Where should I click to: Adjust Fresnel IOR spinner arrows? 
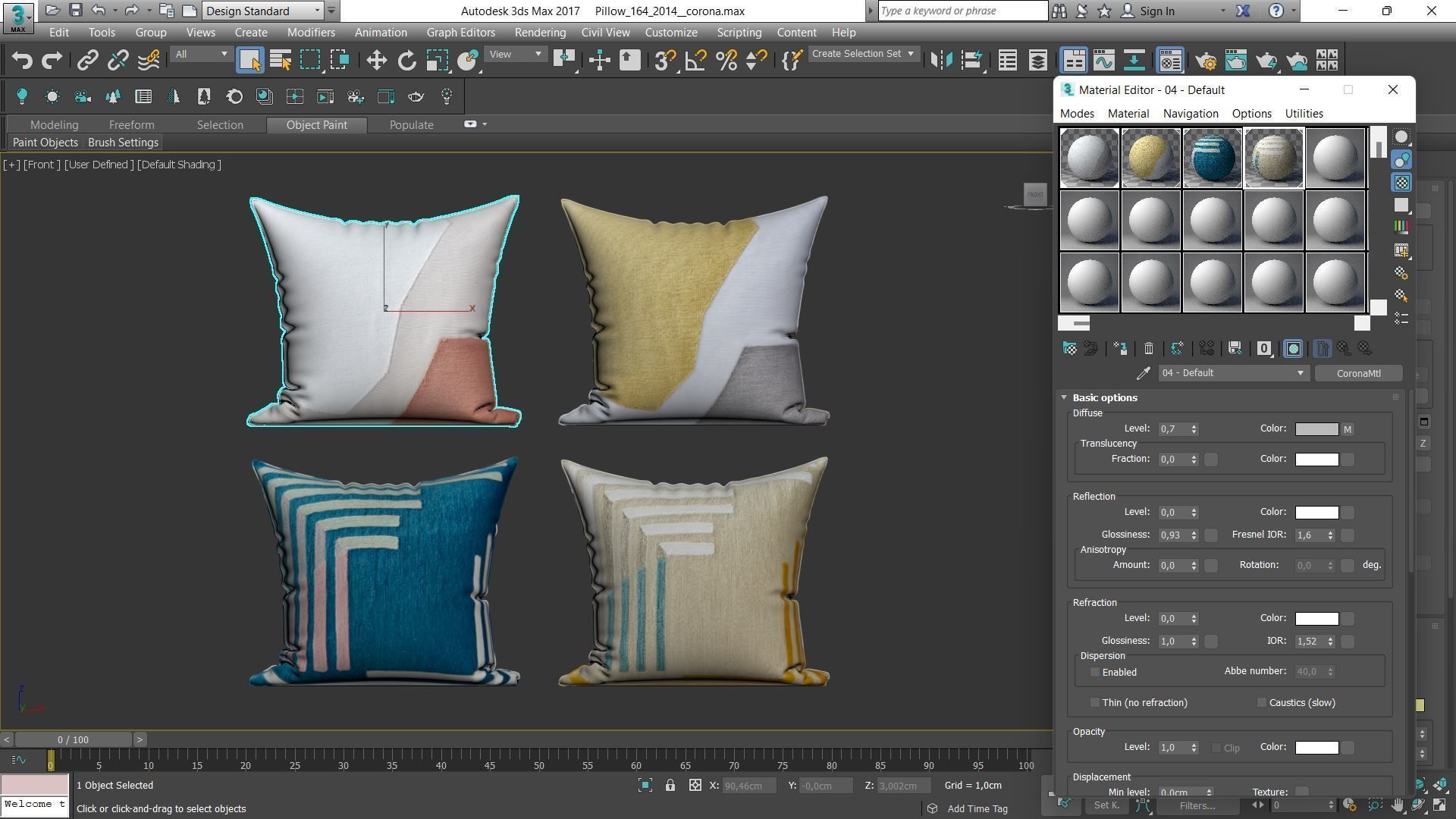1330,535
